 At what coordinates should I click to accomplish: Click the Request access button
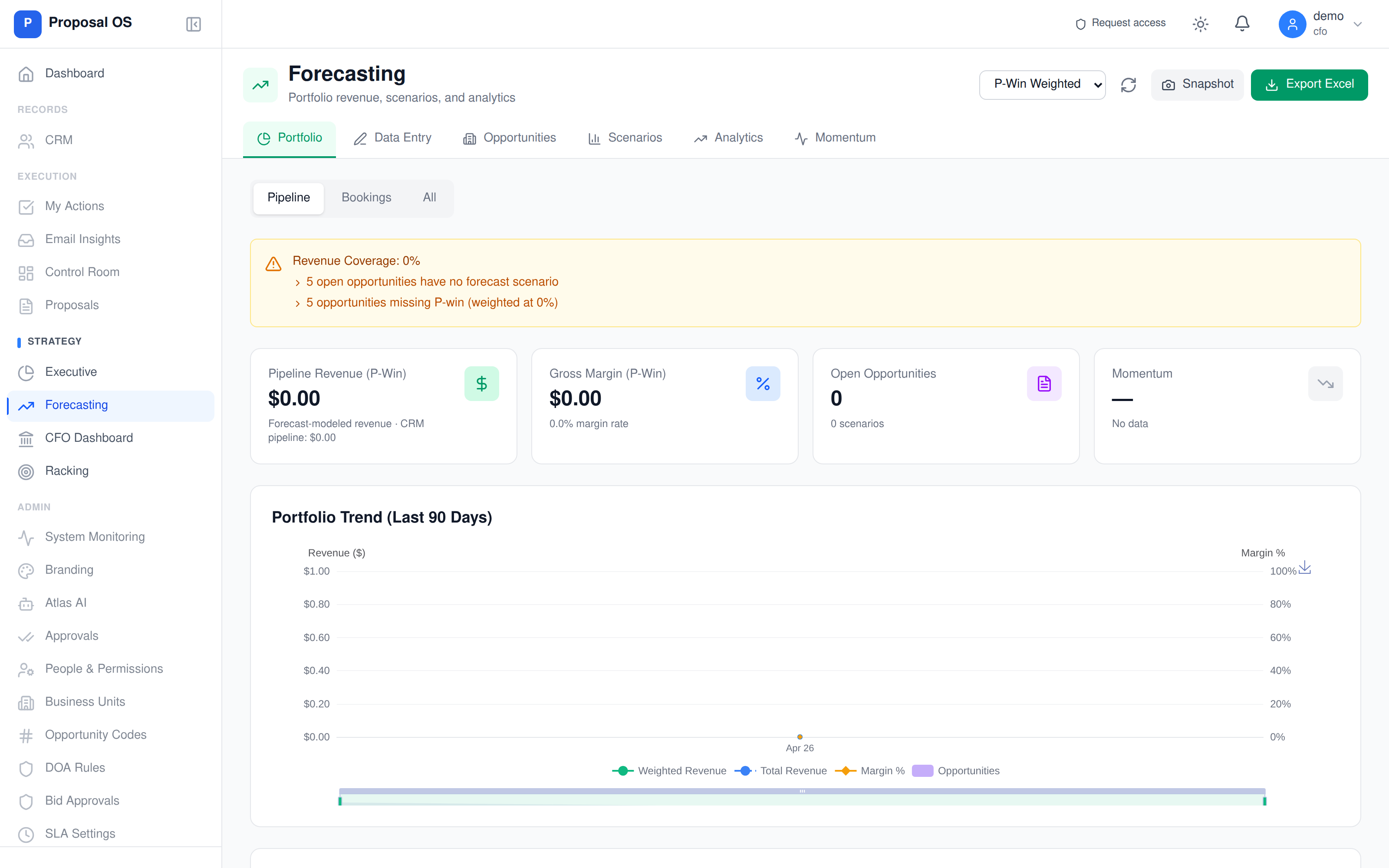1119,23
